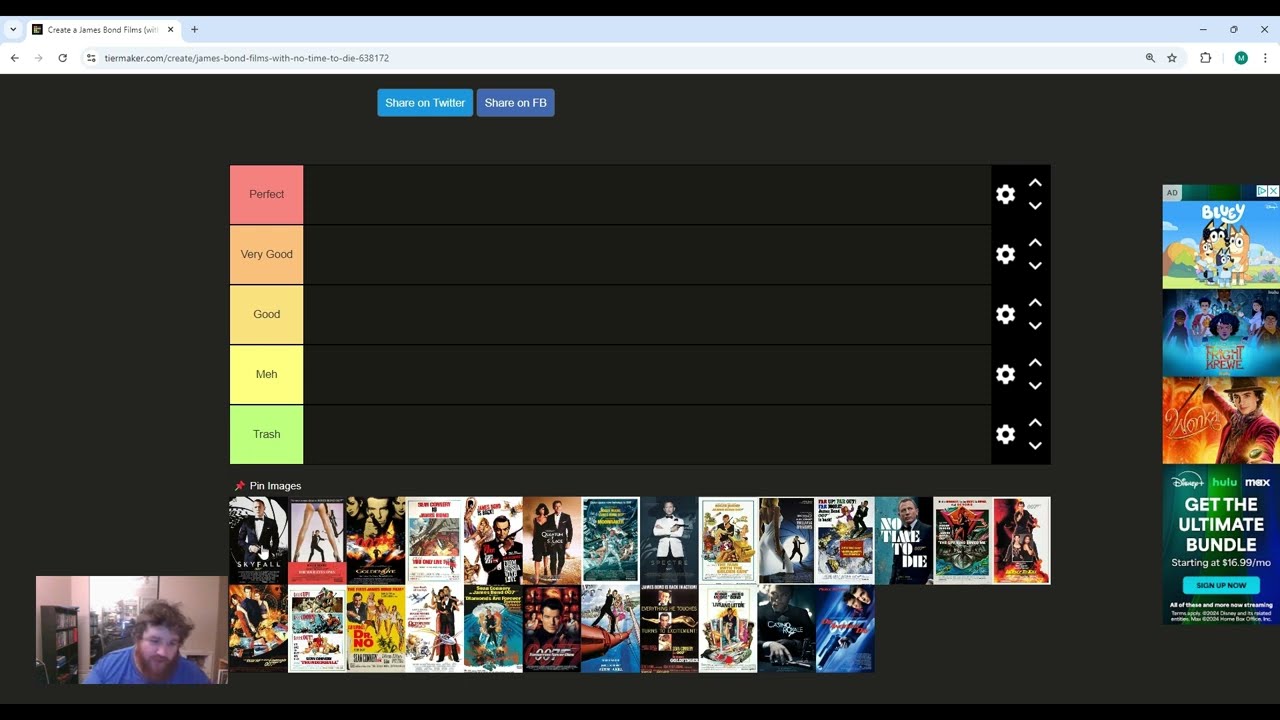Go back in browser history
Image resolution: width=1280 pixels, height=720 pixels.
click(15, 58)
